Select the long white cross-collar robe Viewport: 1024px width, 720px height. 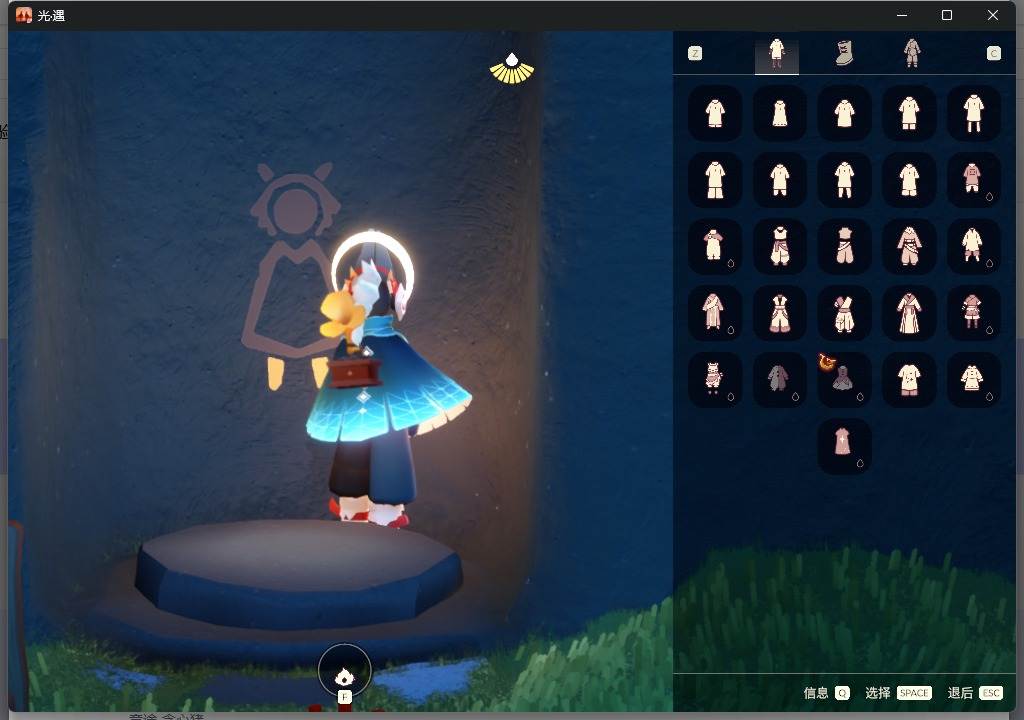(909, 313)
